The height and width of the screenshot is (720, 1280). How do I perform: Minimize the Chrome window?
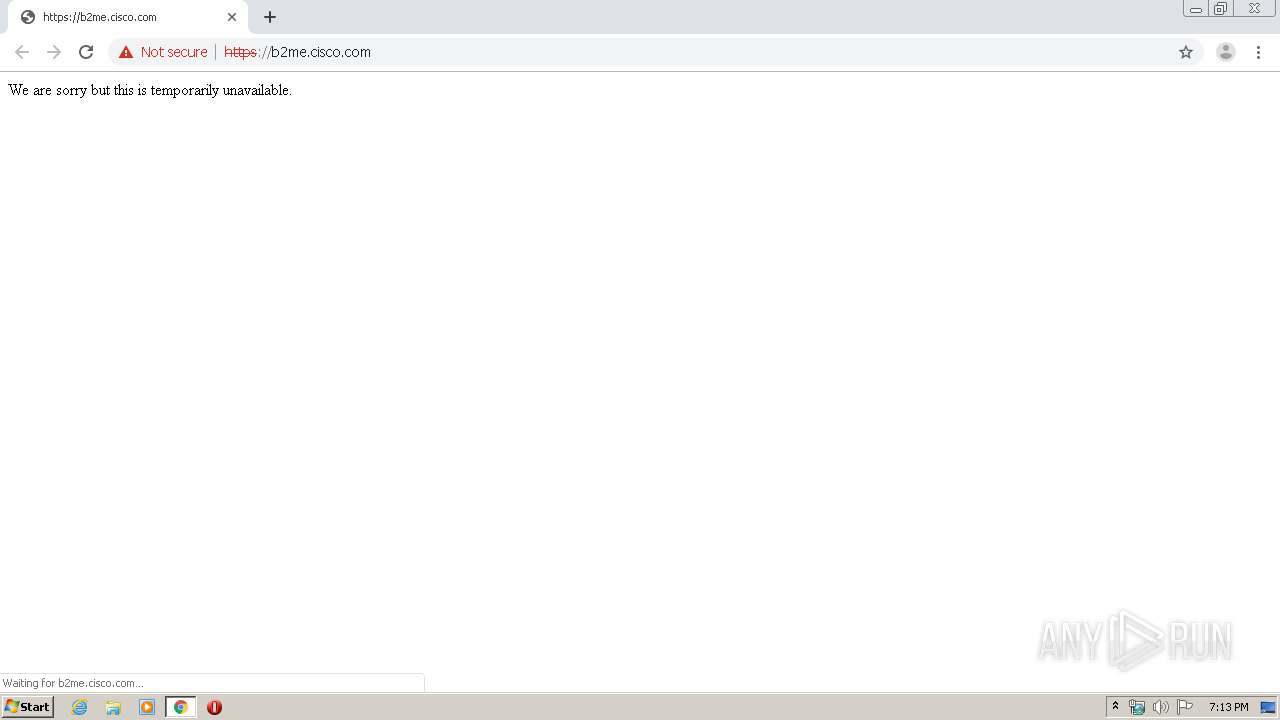(1196, 9)
